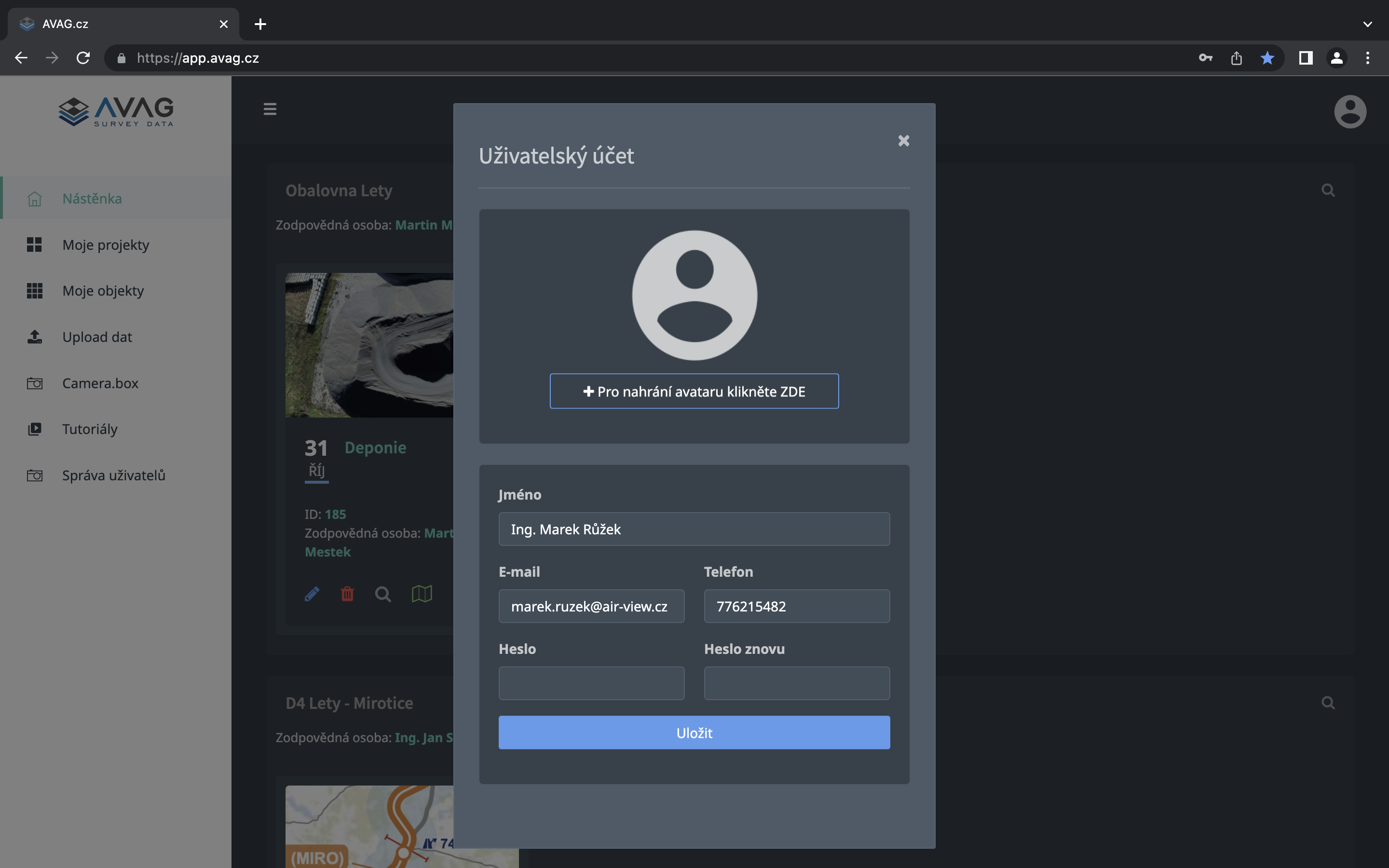The image size is (1389, 868).
Task: Close the Uživatelský účet dialog
Action: (x=903, y=141)
